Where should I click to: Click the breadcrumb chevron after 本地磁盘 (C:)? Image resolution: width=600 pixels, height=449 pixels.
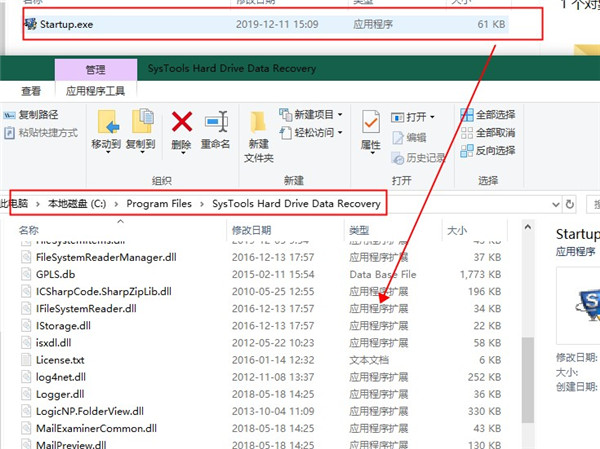116,204
